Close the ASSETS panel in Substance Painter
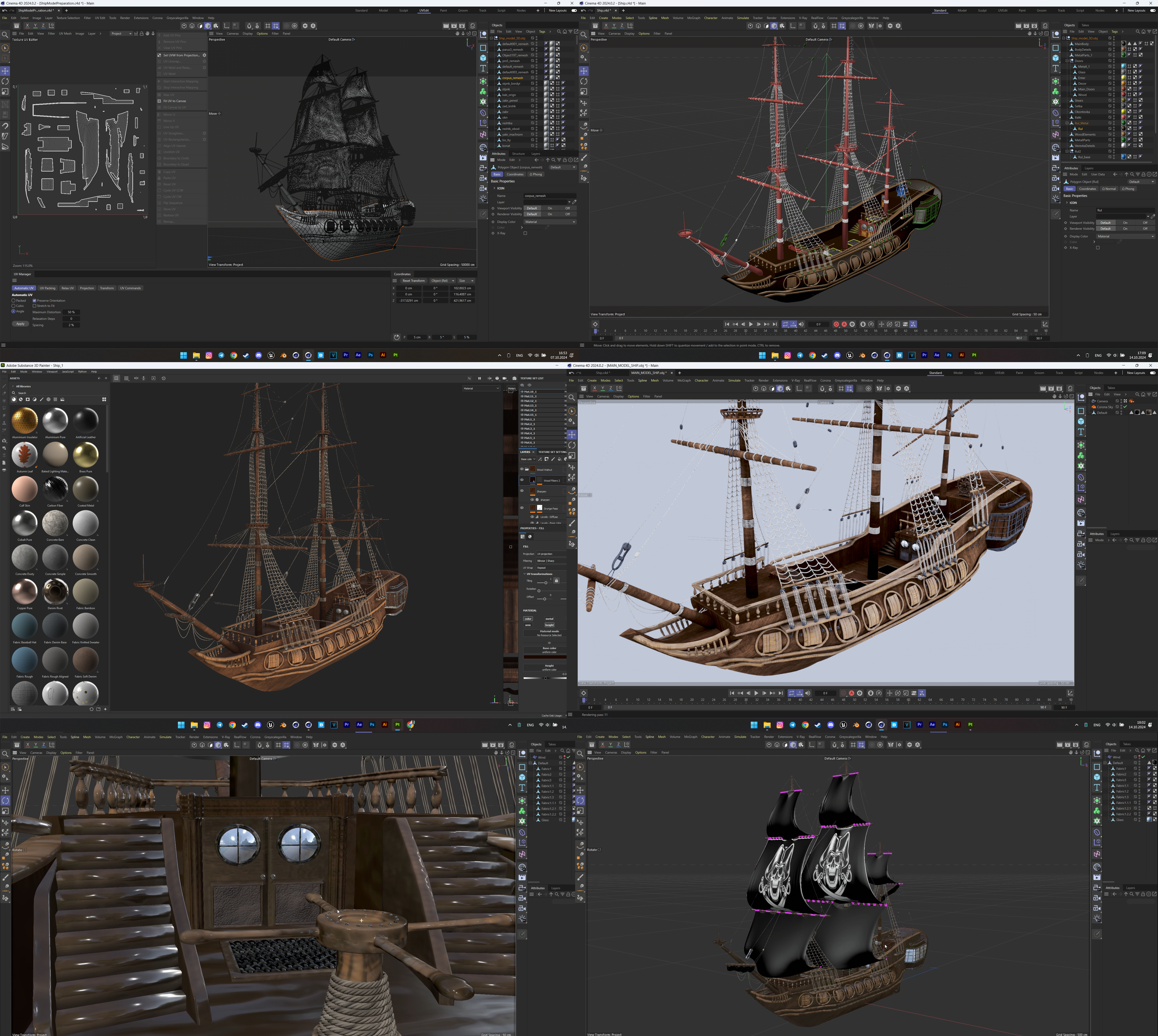This screenshot has height=1036, width=1158. (106, 378)
